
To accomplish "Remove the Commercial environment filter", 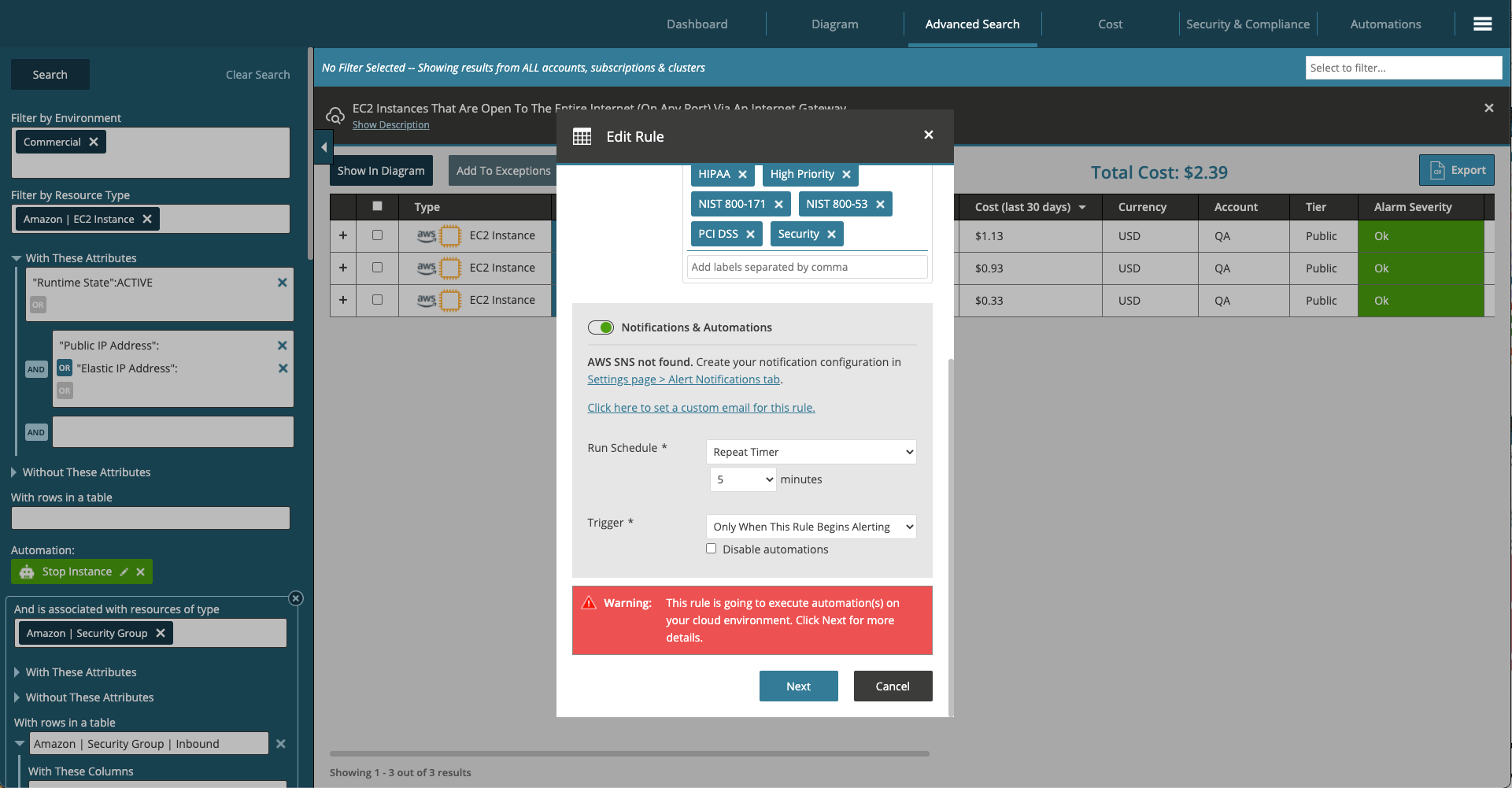I will [x=94, y=142].
